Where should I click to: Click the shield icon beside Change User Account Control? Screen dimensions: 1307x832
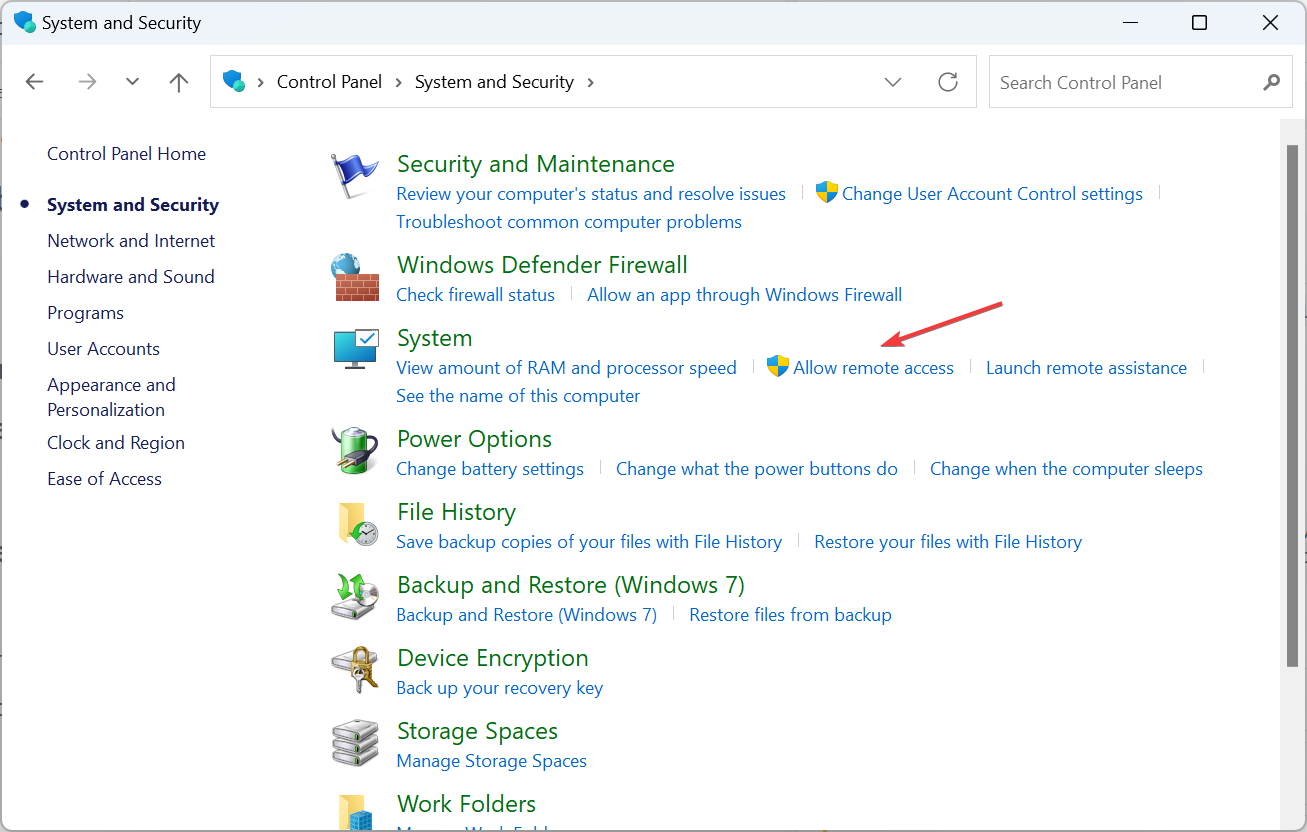pos(827,193)
